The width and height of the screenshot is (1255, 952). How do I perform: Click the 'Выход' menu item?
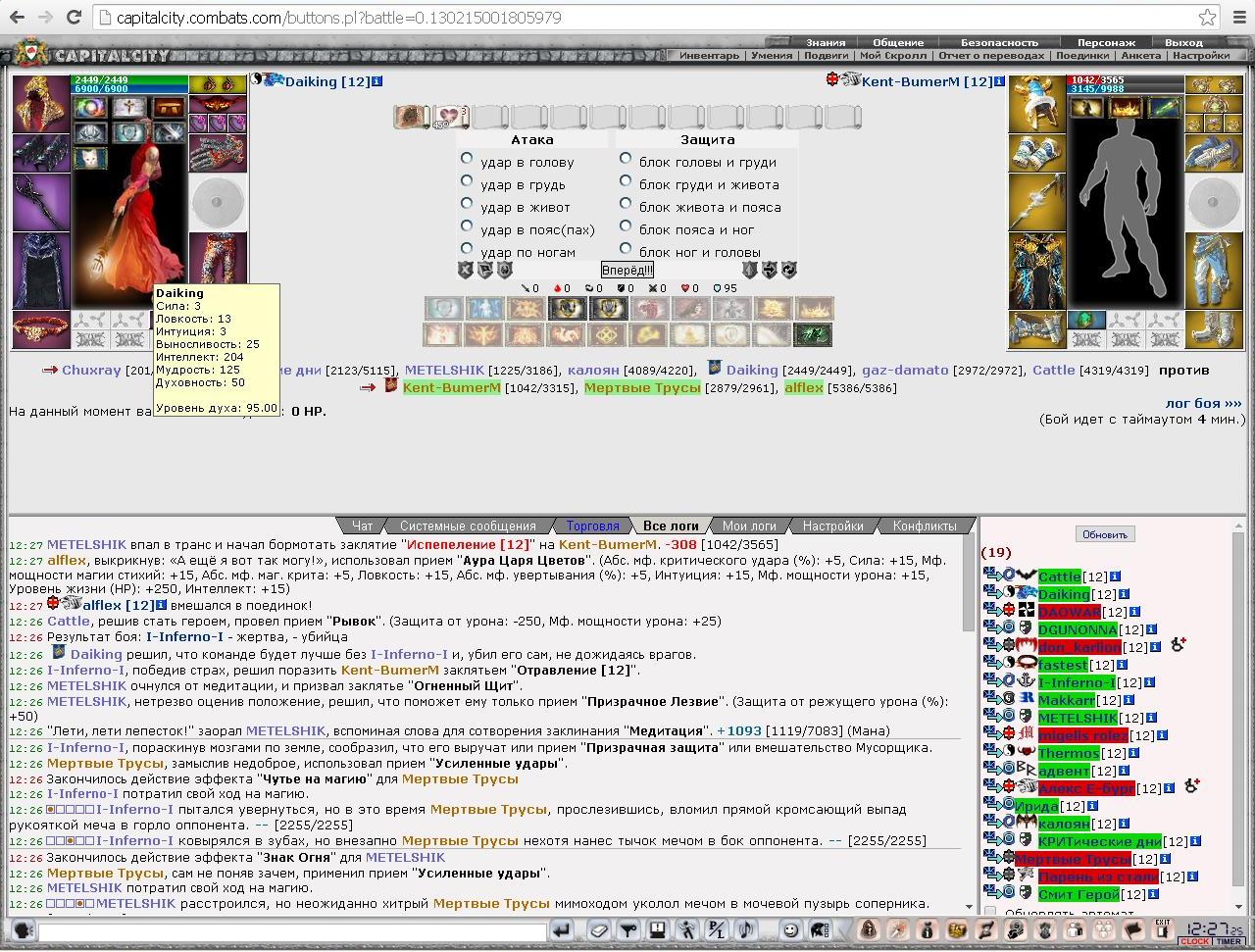pyautogui.click(x=1183, y=42)
